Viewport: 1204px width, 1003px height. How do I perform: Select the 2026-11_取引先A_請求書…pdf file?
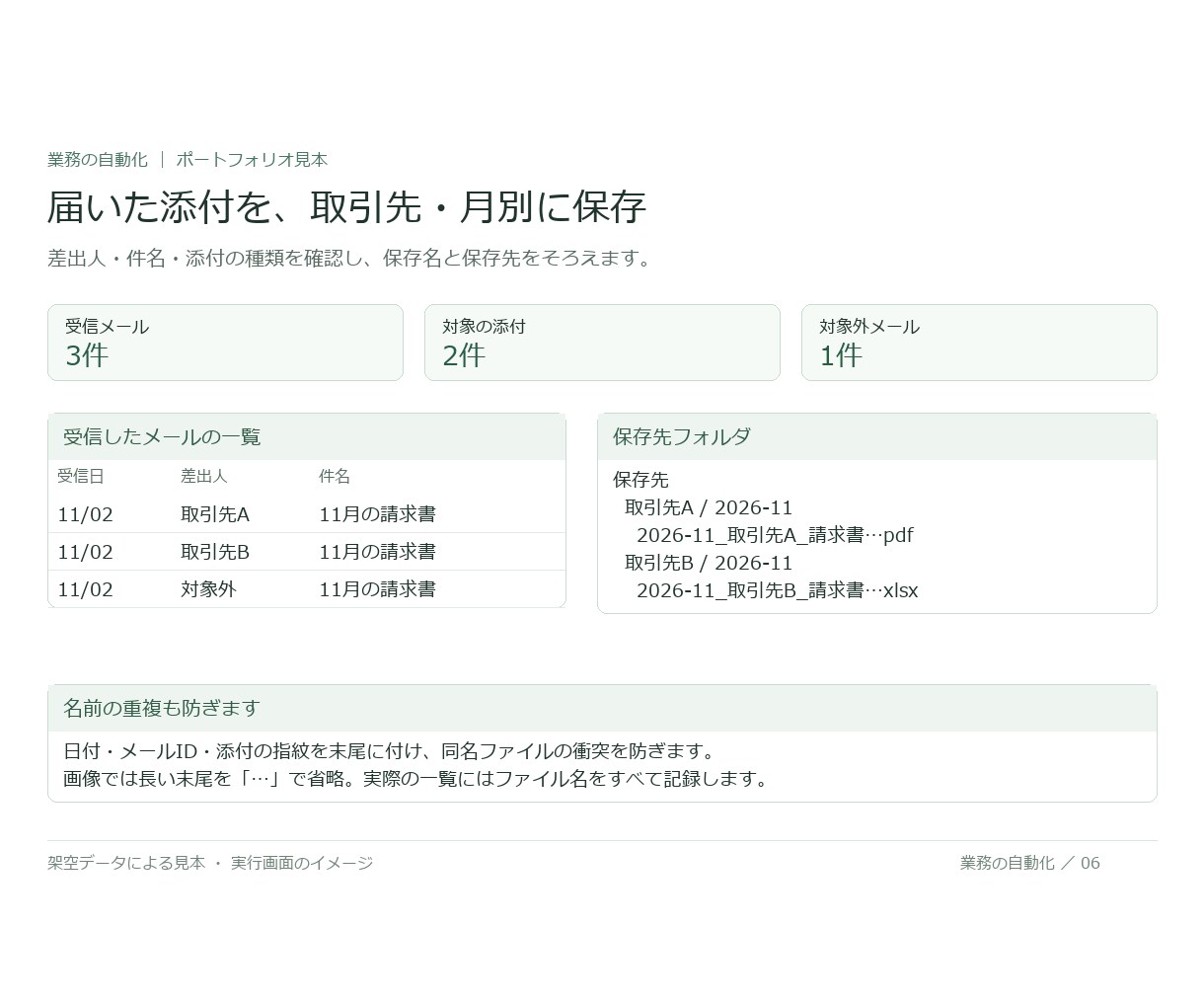pyautogui.click(x=775, y=535)
